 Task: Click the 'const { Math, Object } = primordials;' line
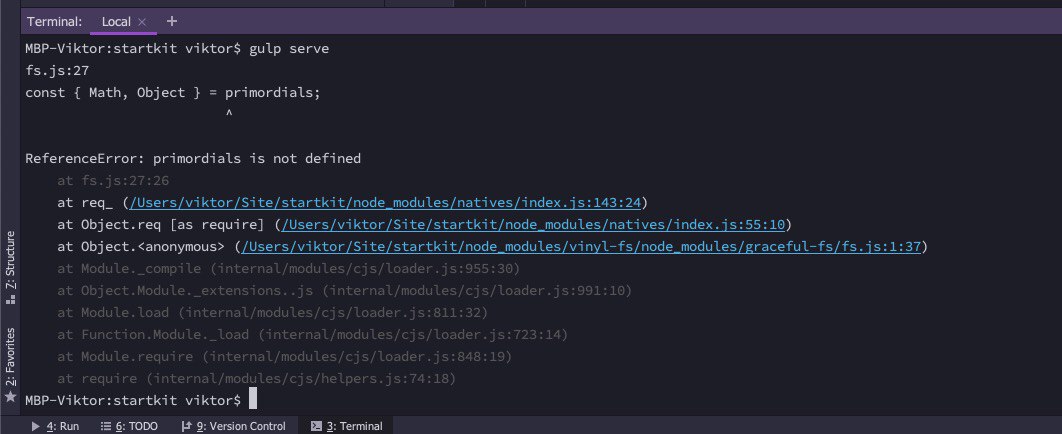[173, 93]
